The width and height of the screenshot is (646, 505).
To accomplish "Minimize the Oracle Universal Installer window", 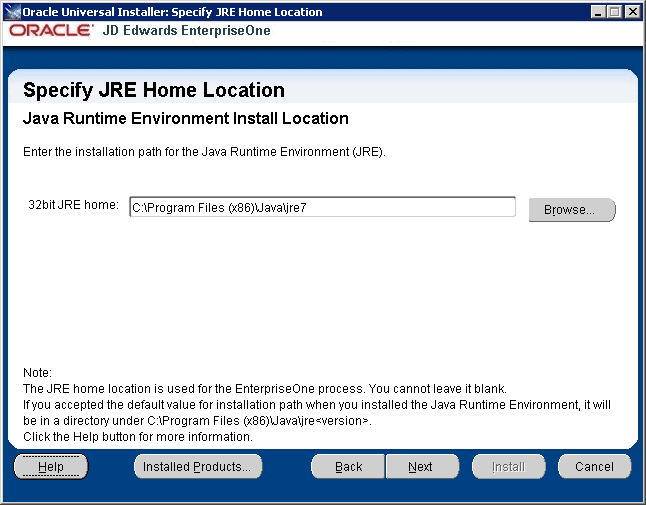I will click(x=598, y=12).
